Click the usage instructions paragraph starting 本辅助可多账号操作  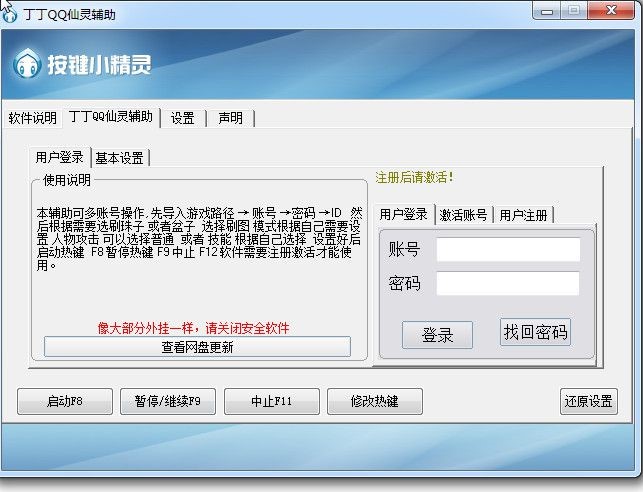click(x=199, y=239)
